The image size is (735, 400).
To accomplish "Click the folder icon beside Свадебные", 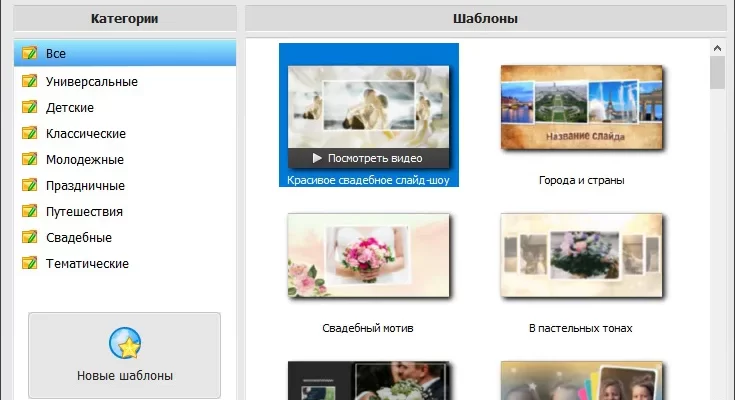I will [30, 237].
